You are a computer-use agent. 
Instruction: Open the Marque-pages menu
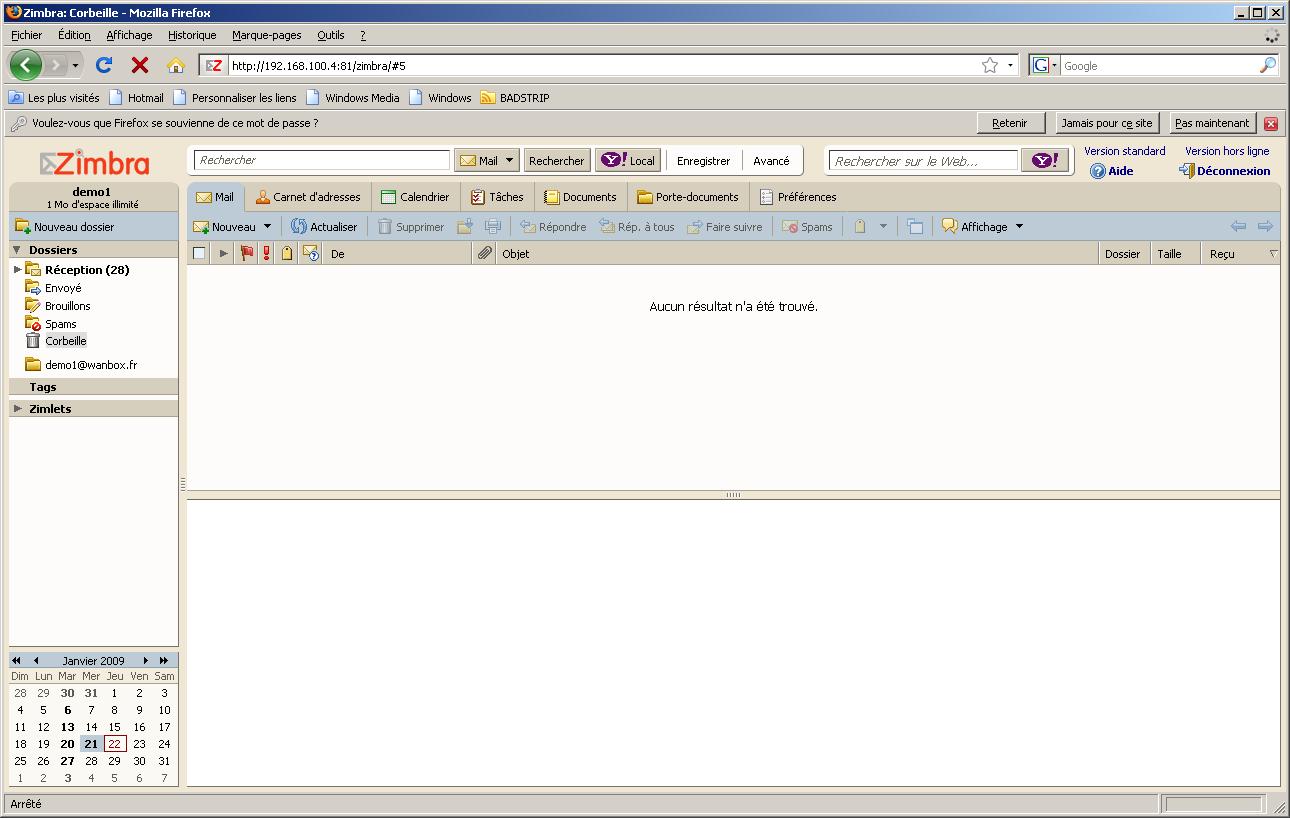pos(266,35)
